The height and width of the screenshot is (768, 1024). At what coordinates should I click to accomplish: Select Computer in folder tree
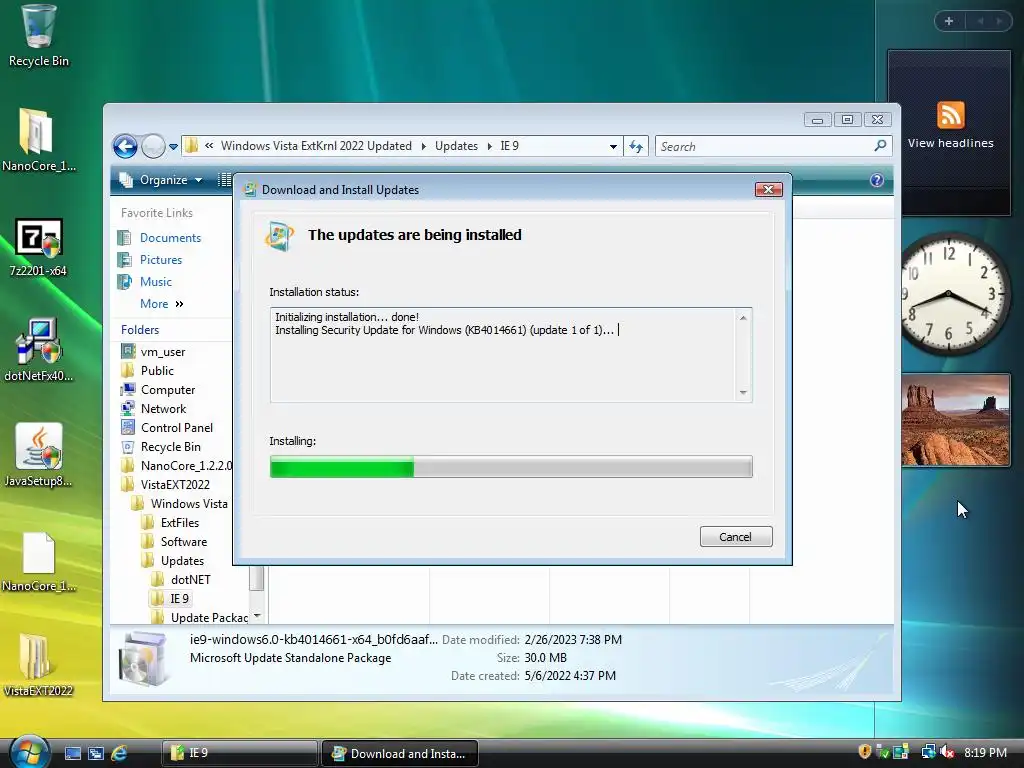[168, 390]
